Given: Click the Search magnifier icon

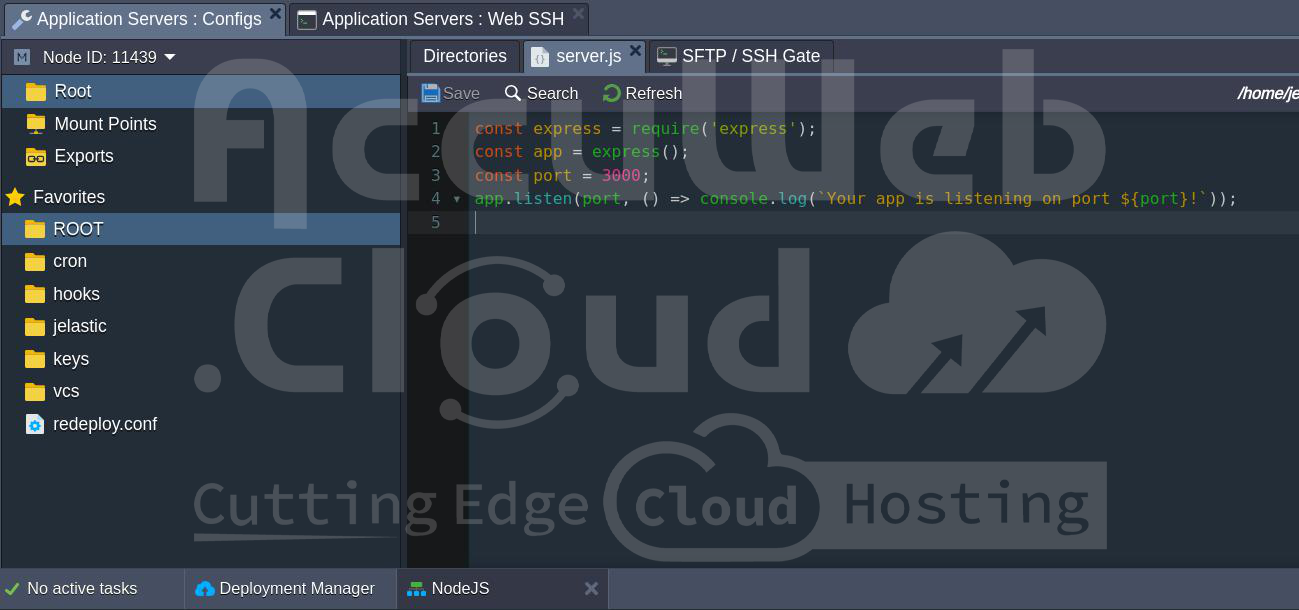Looking at the screenshot, I should (x=513, y=93).
